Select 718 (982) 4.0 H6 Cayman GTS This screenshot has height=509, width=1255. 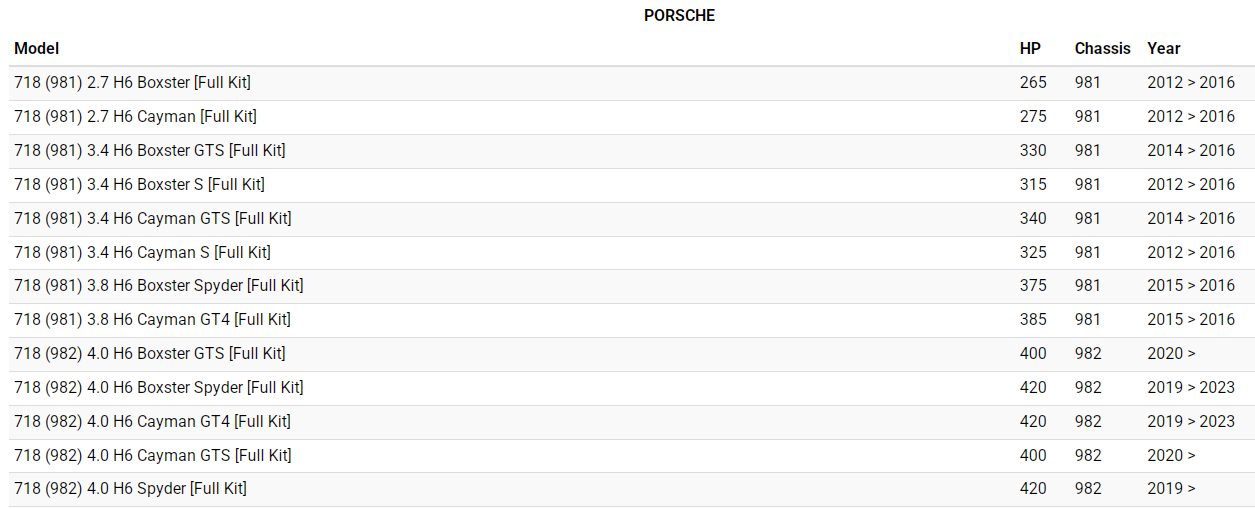[x=152, y=455]
